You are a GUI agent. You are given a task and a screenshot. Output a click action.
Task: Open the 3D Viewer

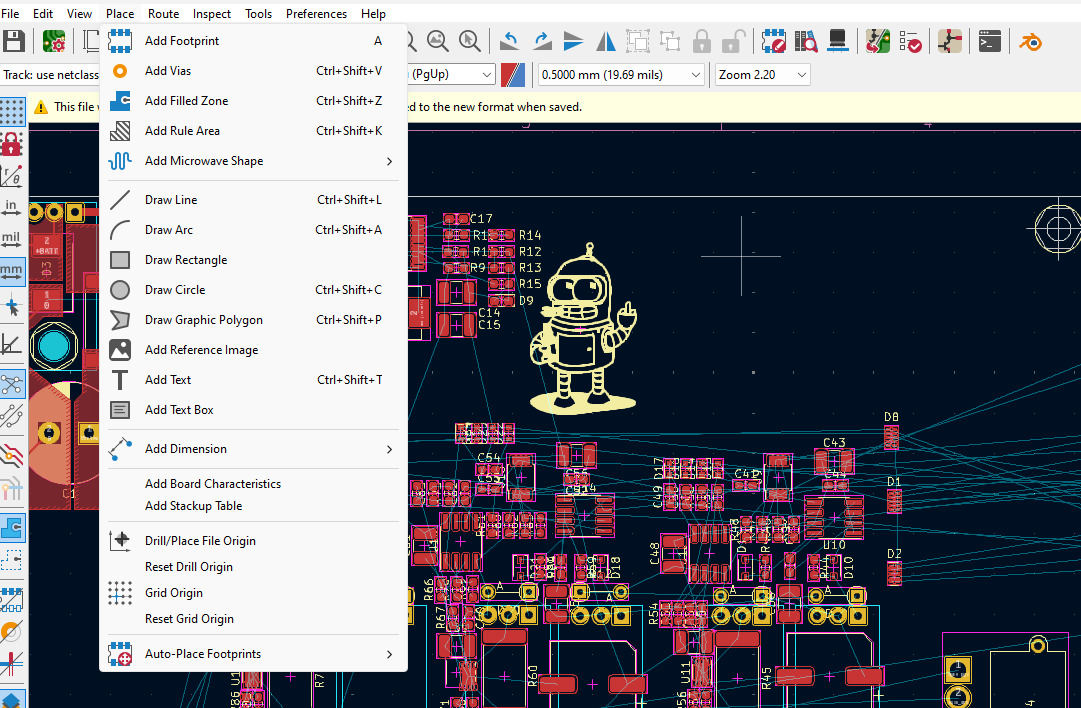[x=838, y=41]
